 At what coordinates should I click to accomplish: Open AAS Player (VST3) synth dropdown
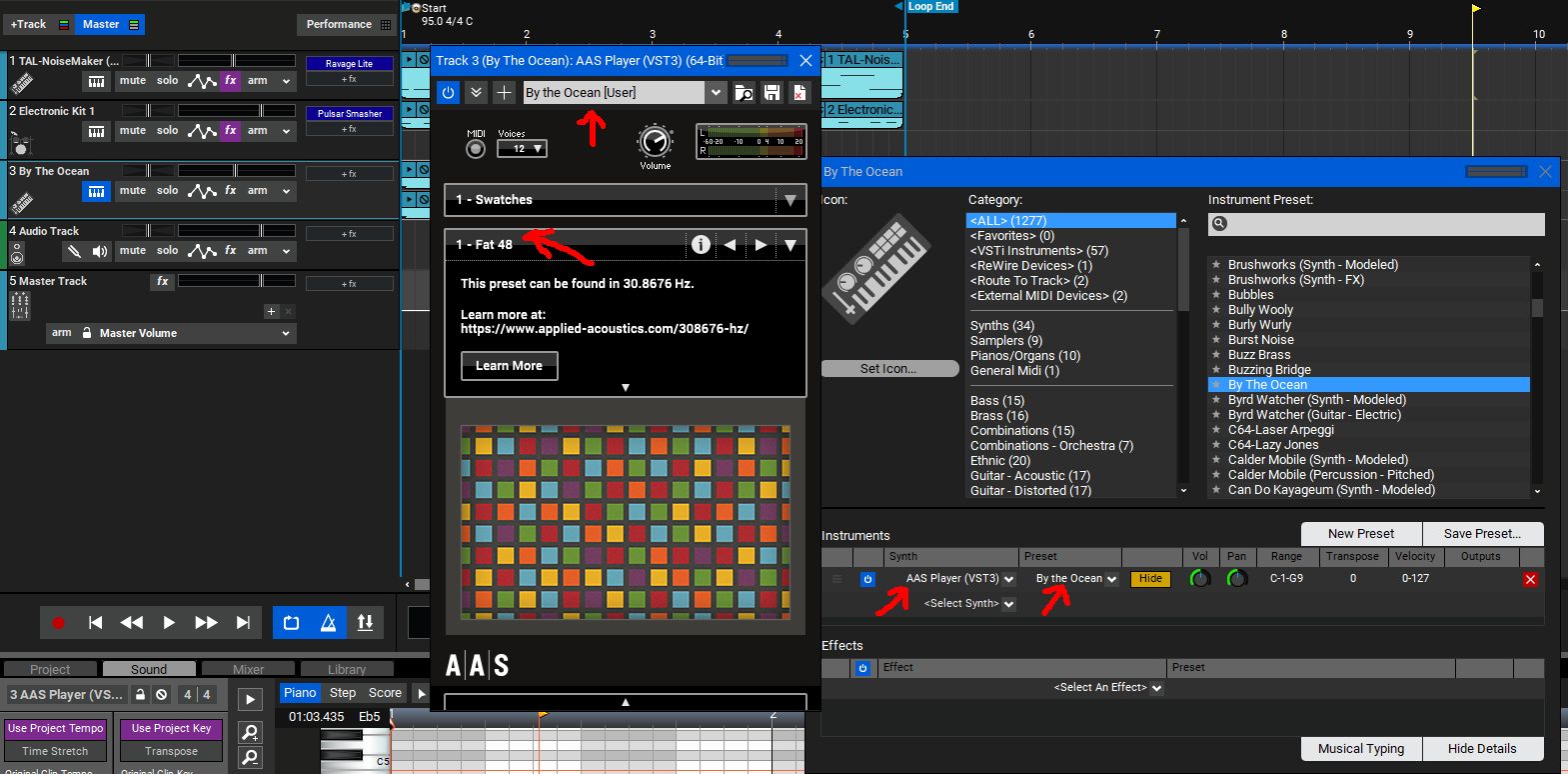(x=1009, y=579)
